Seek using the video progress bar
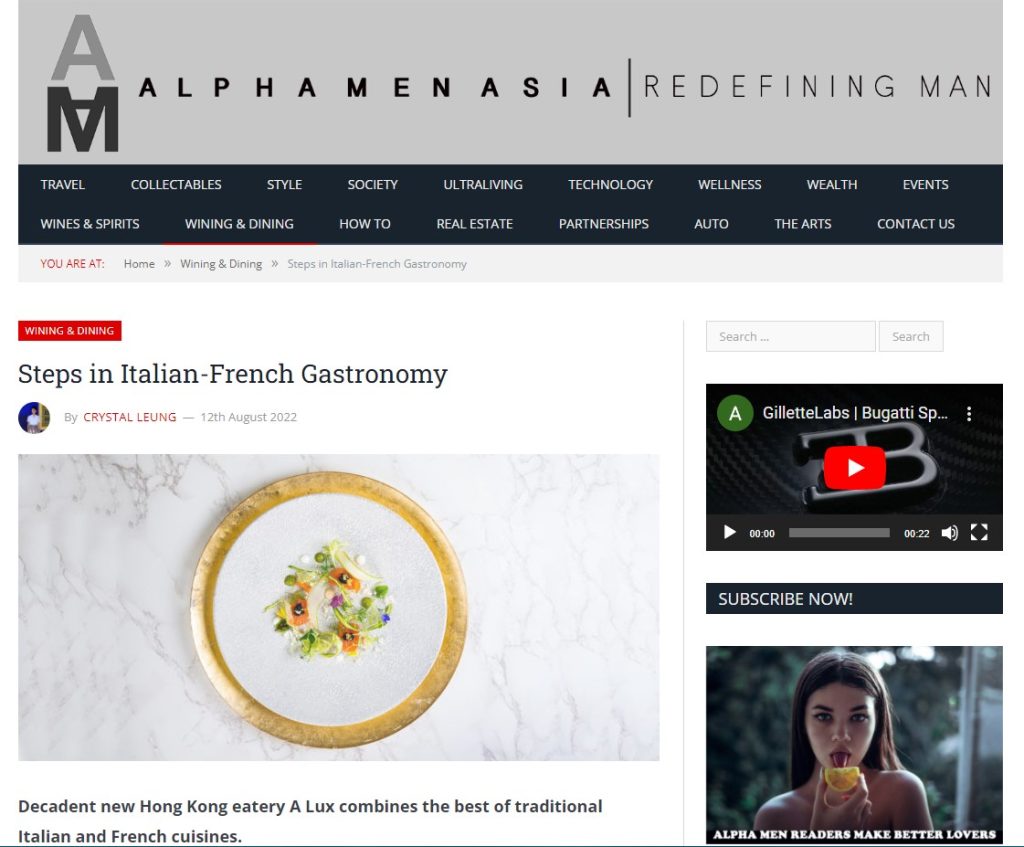The height and width of the screenshot is (847, 1024). click(839, 533)
